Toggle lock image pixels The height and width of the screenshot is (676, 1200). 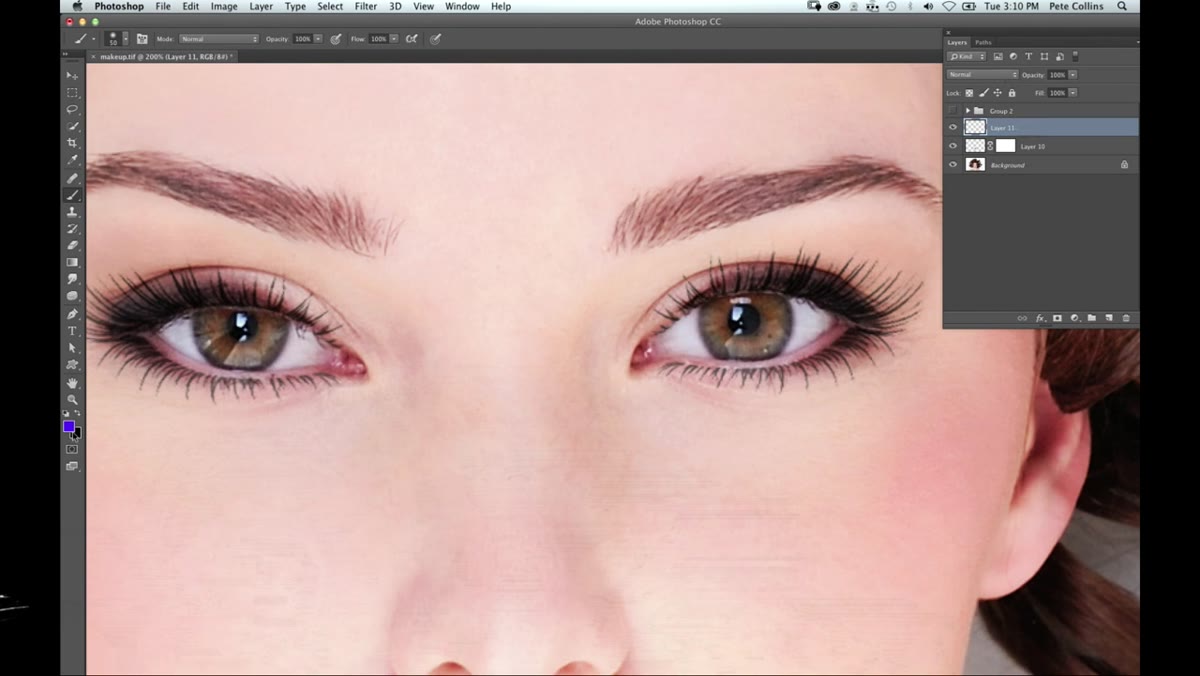(x=984, y=93)
